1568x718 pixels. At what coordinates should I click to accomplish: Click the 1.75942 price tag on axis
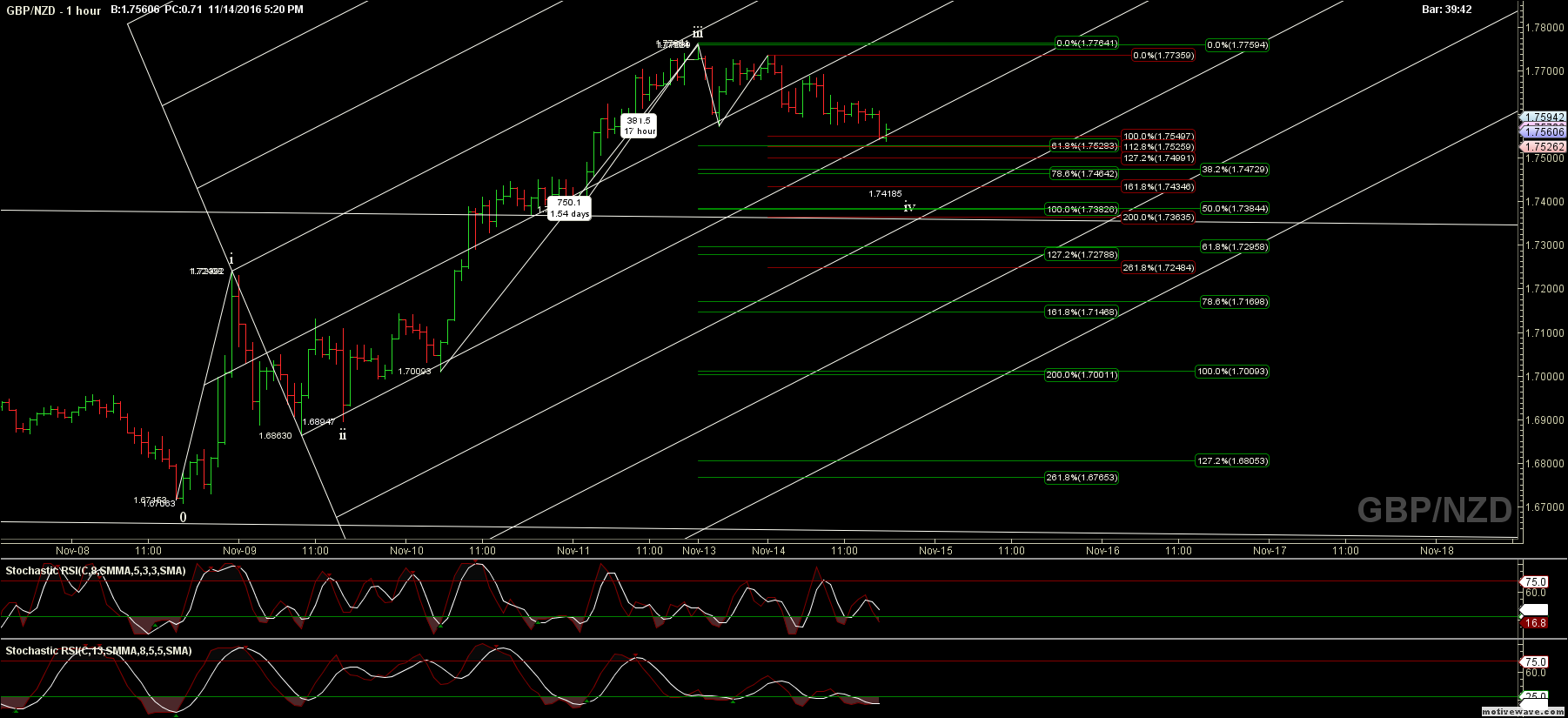point(1544,117)
